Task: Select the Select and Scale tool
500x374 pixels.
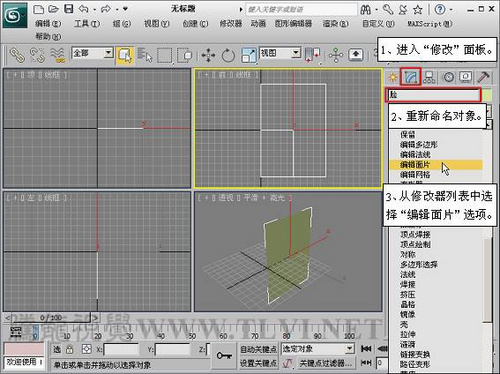Action: click(249, 55)
